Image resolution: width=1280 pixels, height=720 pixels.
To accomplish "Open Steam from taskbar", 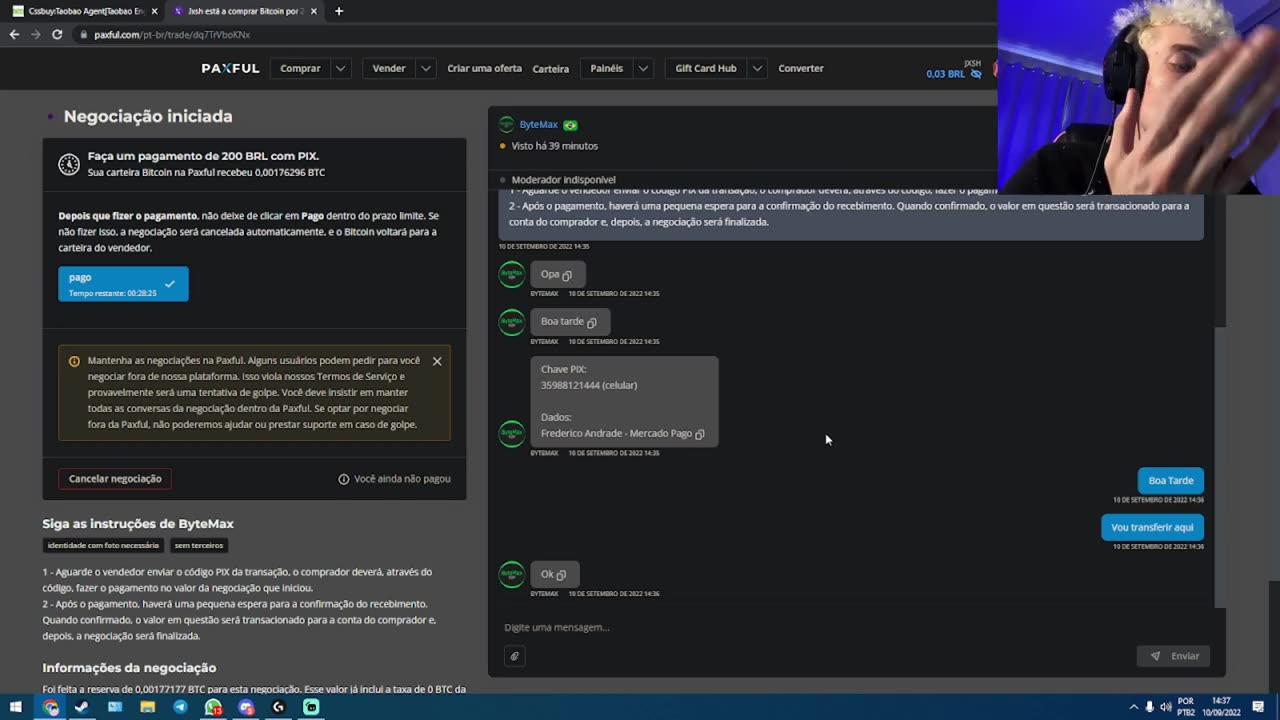I will point(82,707).
